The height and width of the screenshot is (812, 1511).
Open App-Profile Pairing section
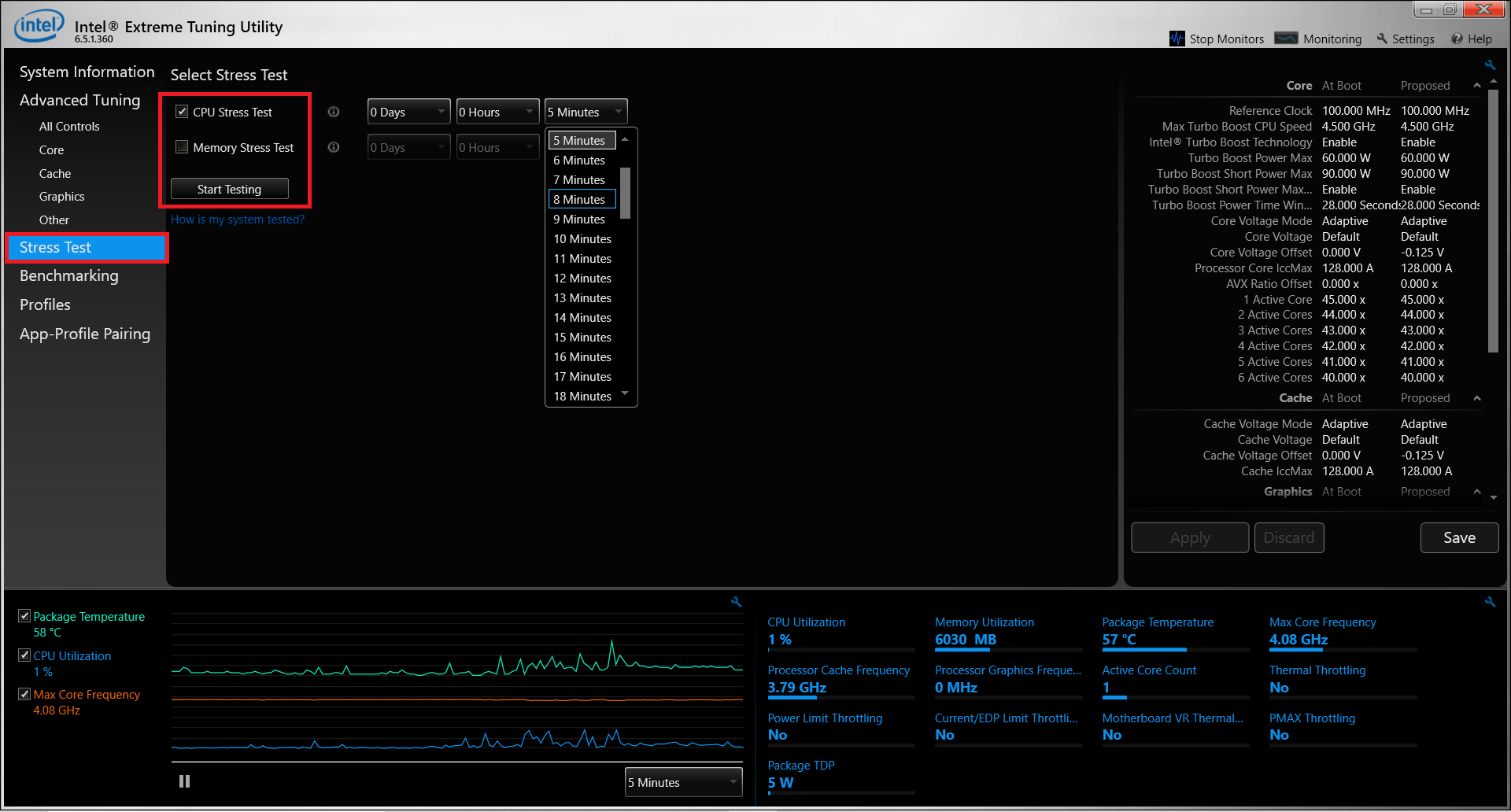click(85, 334)
